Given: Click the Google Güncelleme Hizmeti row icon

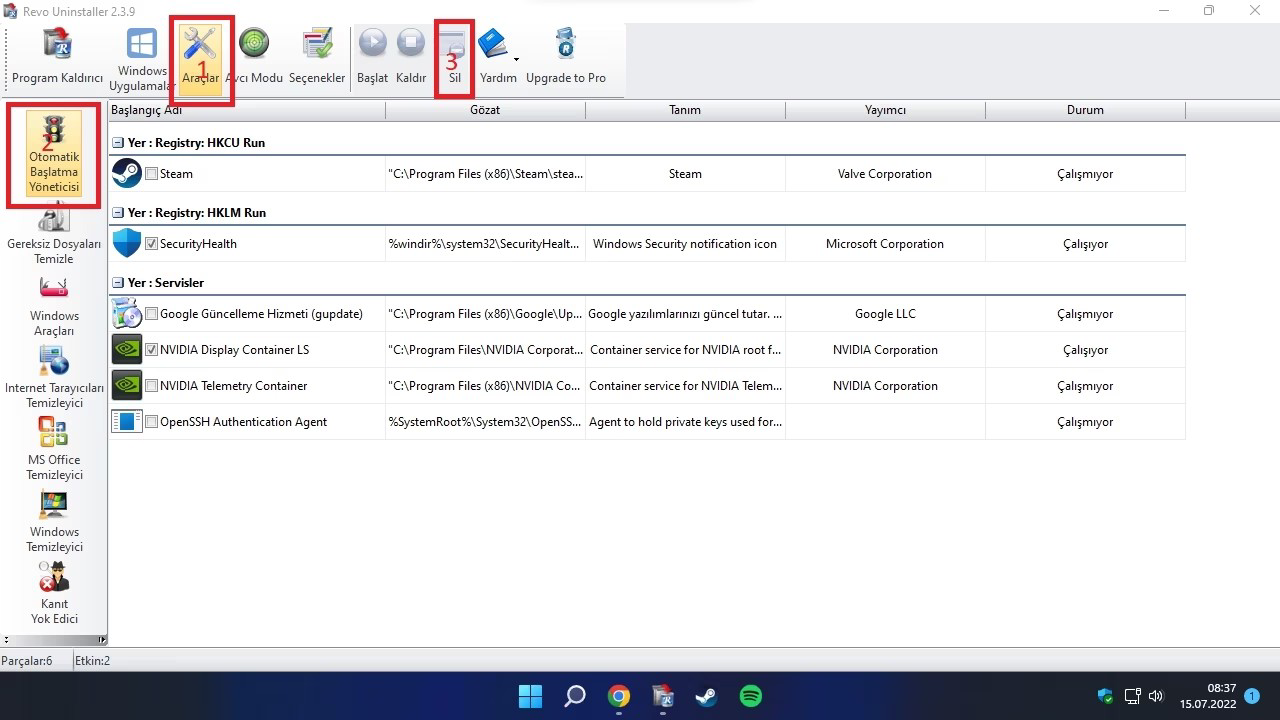Looking at the screenshot, I should tap(127, 313).
